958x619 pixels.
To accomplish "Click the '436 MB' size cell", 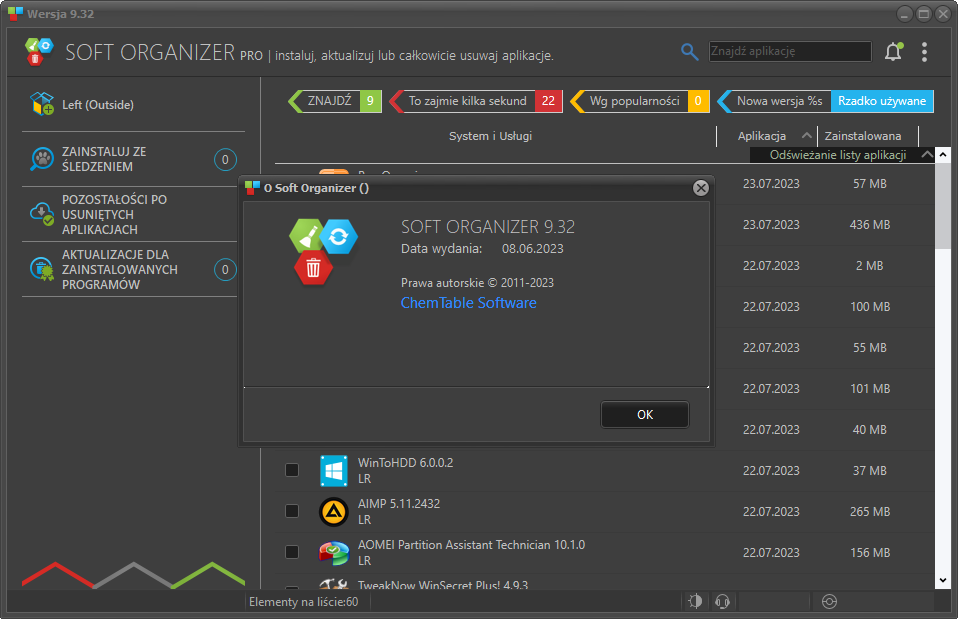I will tap(869, 224).
